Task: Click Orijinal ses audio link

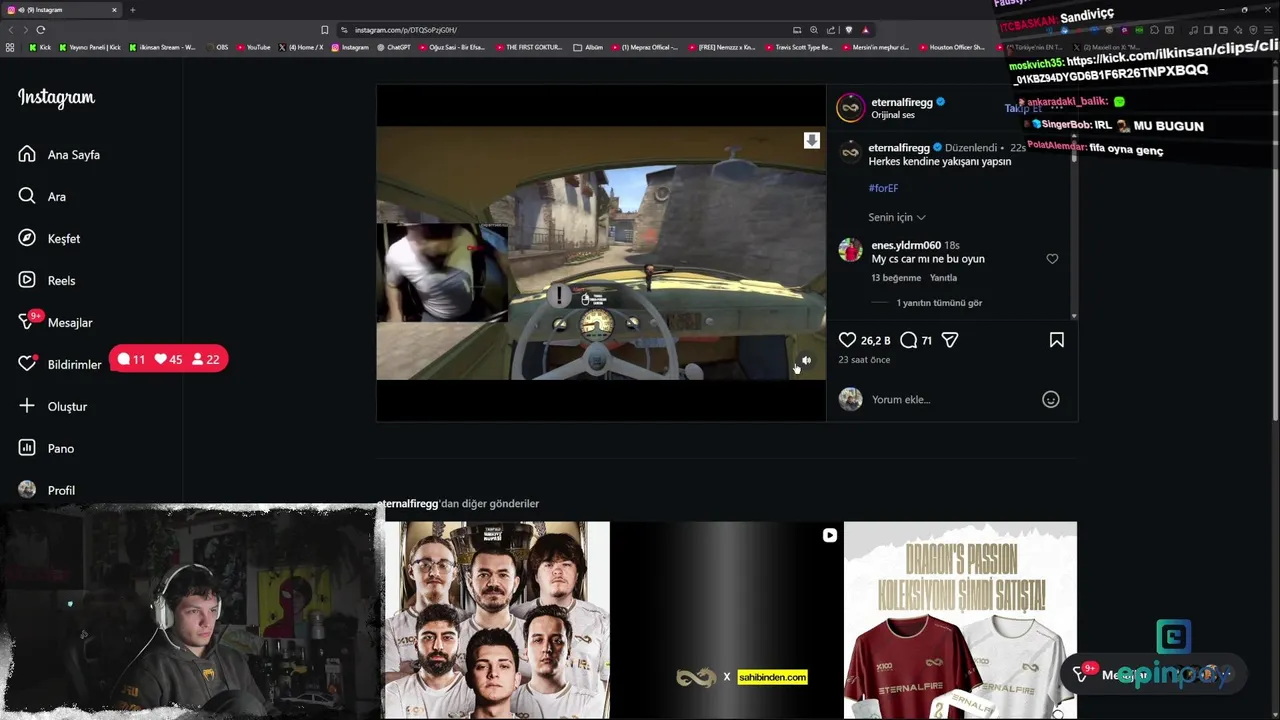Action: pyautogui.click(x=893, y=115)
